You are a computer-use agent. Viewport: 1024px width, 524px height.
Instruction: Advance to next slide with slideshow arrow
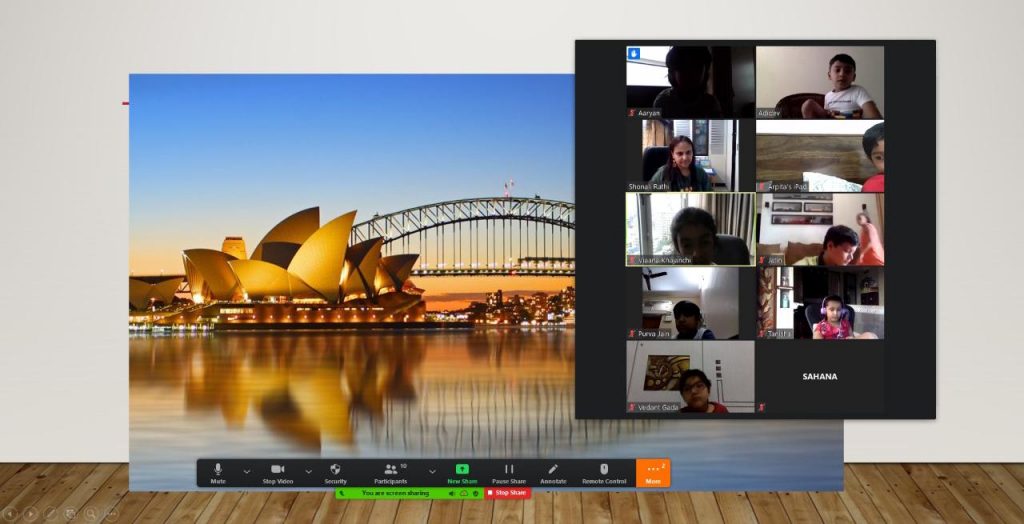coord(31,514)
